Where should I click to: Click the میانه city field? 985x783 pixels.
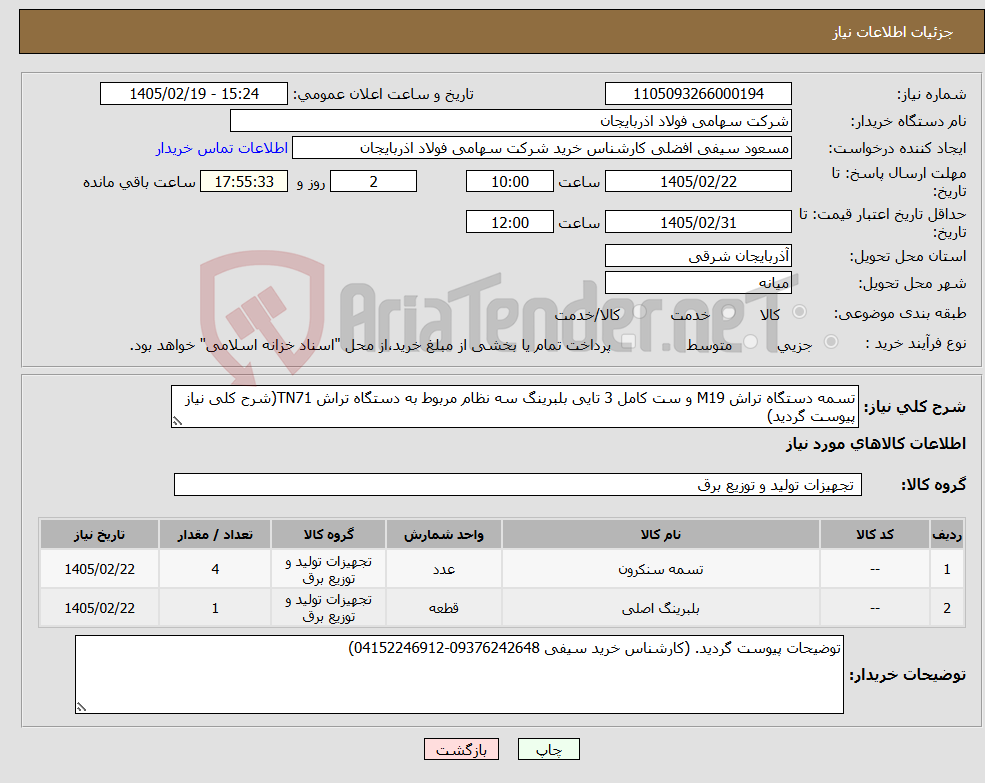(x=698, y=283)
